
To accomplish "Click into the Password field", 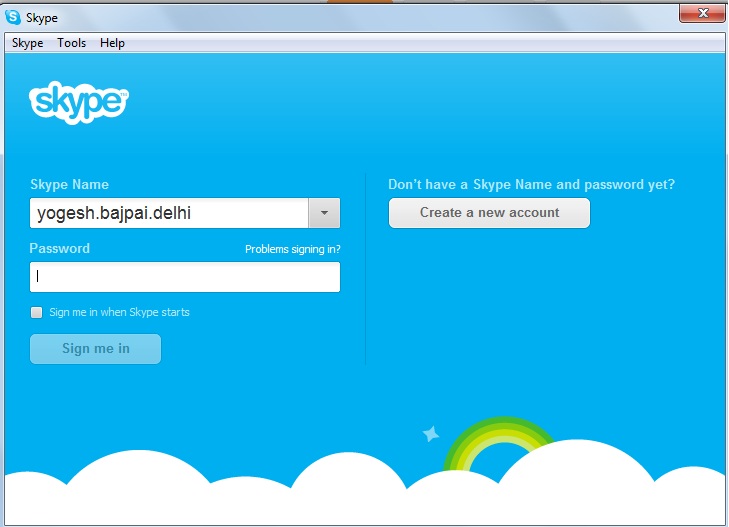I will 185,277.
